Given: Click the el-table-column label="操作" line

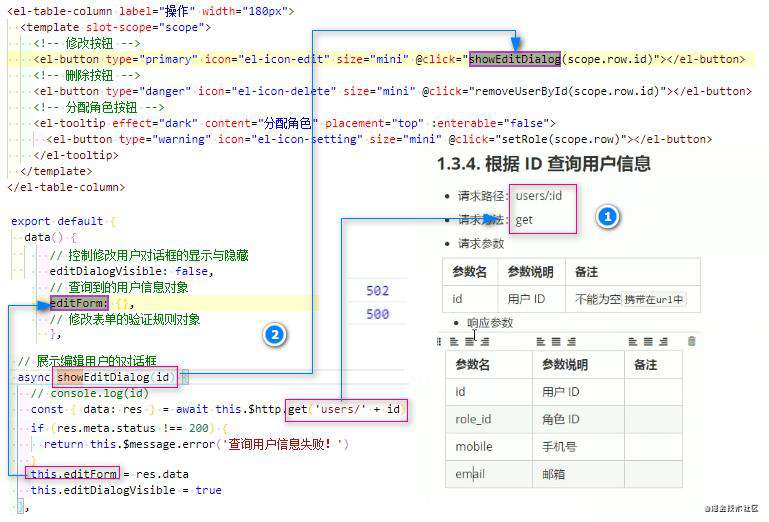Looking at the screenshot, I should [x=151, y=11].
